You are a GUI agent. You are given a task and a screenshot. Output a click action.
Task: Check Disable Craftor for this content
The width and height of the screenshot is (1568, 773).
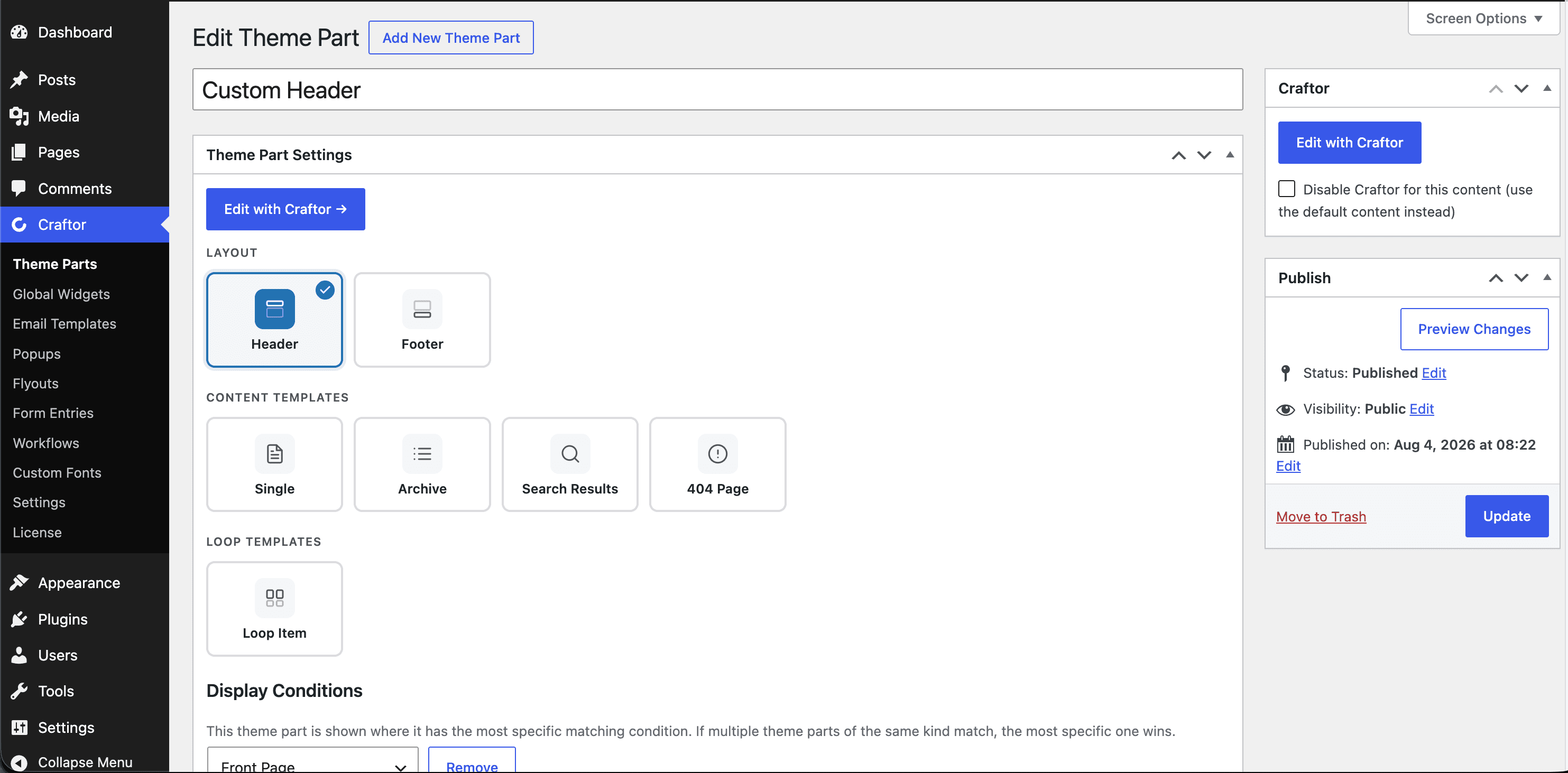click(x=1286, y=189)
